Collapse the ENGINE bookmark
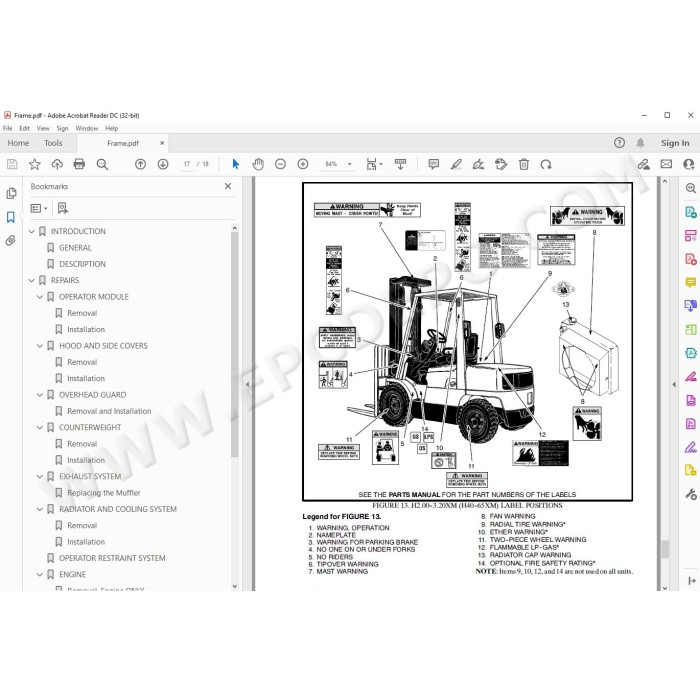Image resolution: width=700 pixels, height=700 pixels. tap(40, 575)
